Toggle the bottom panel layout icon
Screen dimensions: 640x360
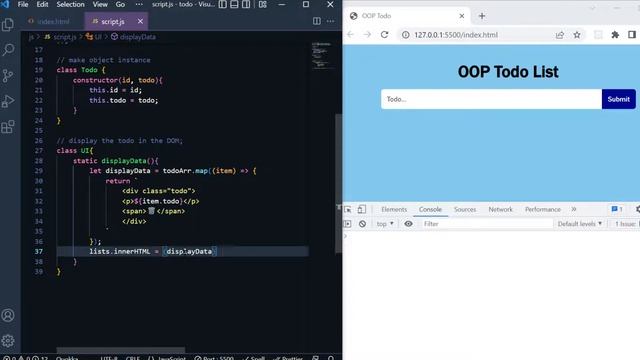click(234, 4)
